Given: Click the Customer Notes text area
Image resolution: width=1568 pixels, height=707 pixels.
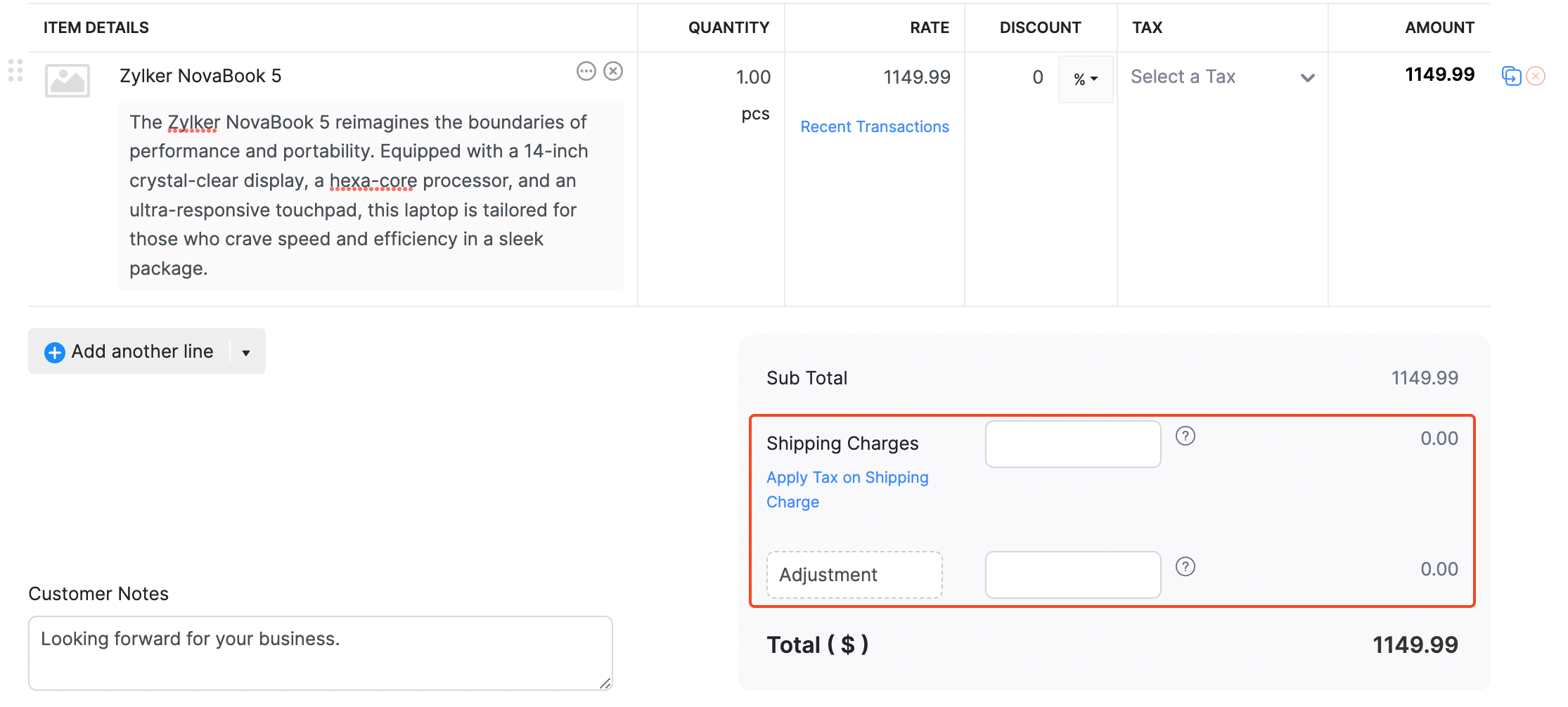Looking at the screenshot, I should click(320, 653).
